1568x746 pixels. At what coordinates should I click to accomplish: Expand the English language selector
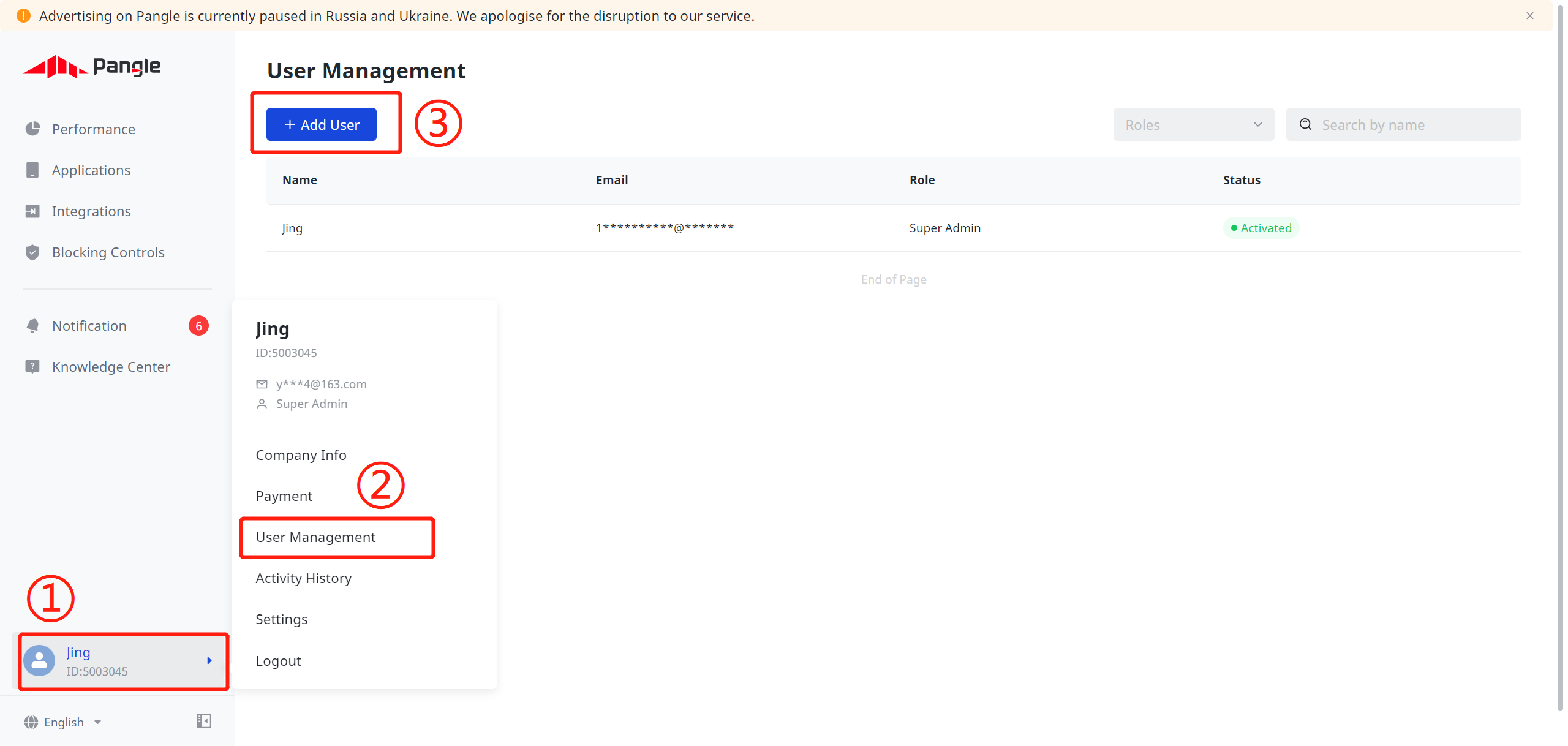coord(63,722)
